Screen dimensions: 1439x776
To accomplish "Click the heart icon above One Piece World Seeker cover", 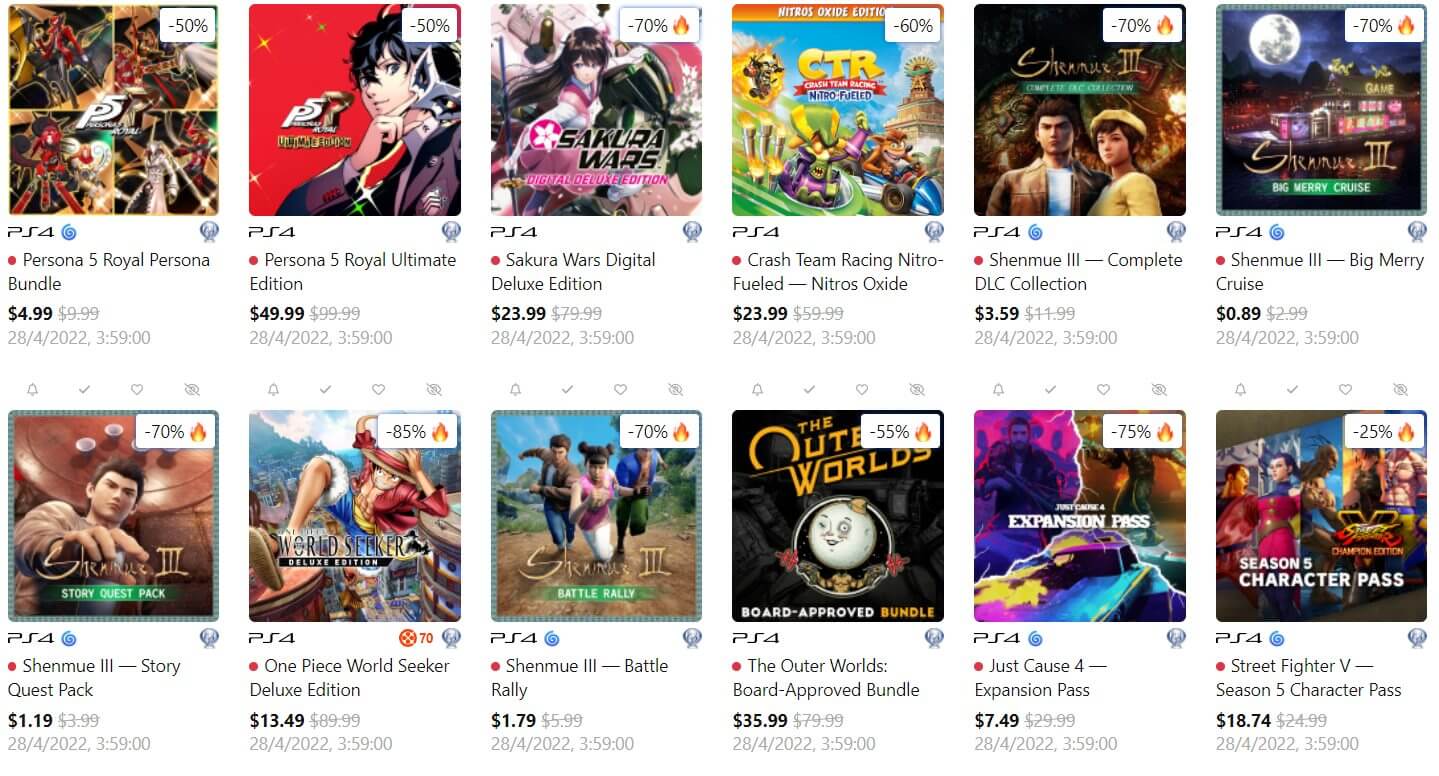I will coord(378,389).
